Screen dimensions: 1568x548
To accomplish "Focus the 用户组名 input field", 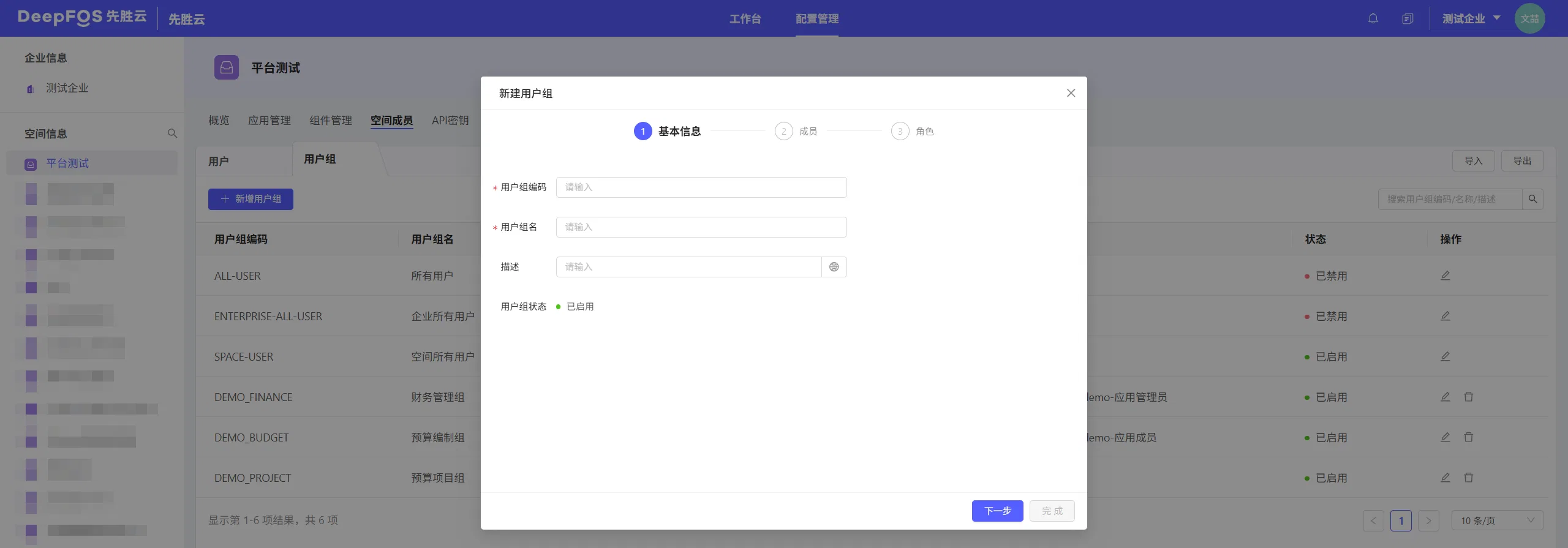I will [x=701, y=227].
